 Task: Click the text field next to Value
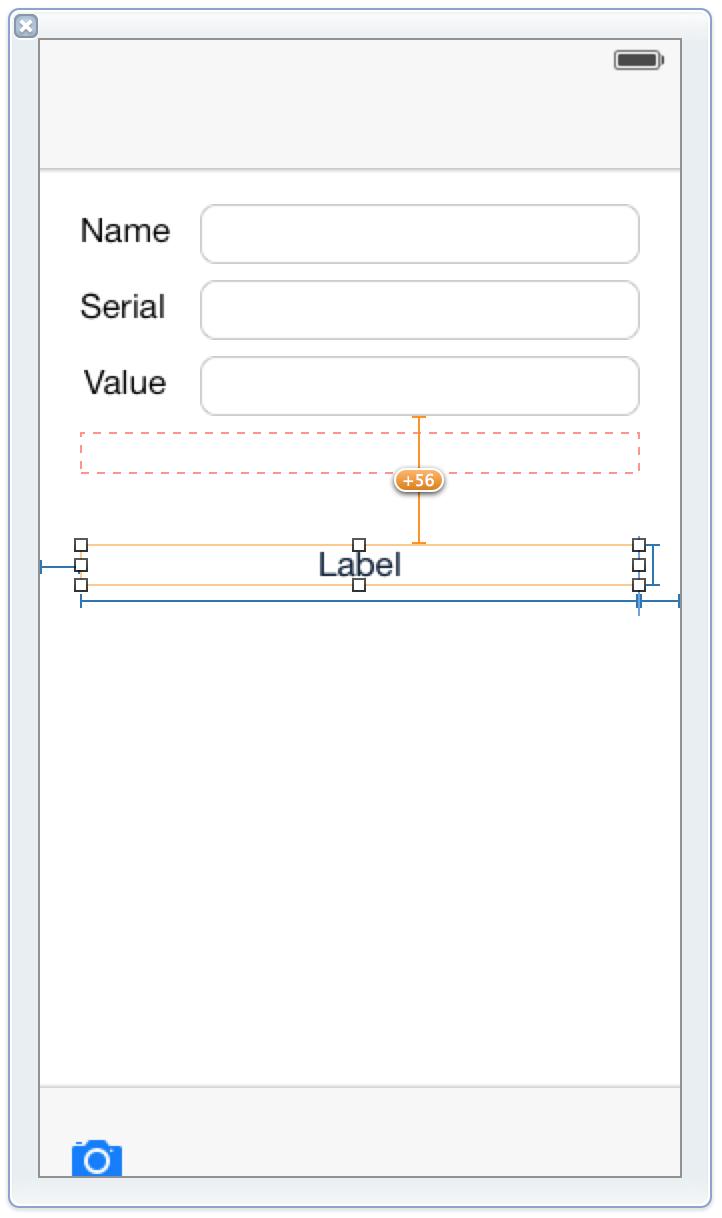(420, 386)
